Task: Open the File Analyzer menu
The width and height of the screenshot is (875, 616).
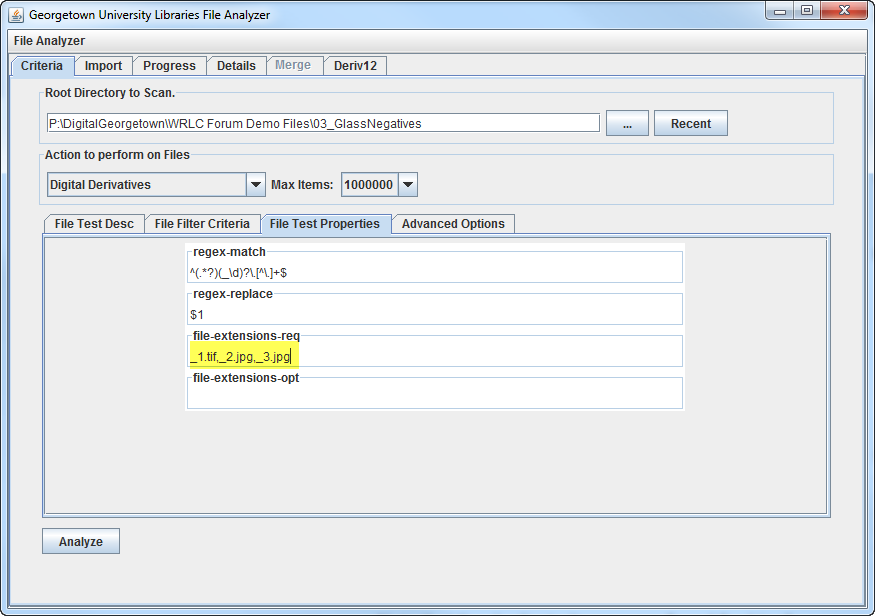Action: coord(49,41)
